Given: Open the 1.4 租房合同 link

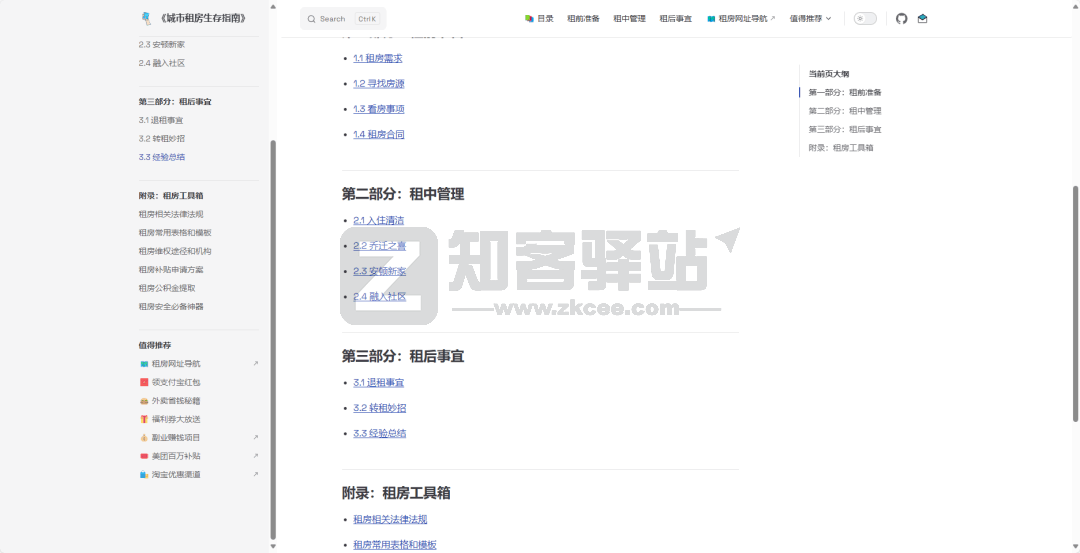Looking at the screenshot, I should click(x=379, y=135).
